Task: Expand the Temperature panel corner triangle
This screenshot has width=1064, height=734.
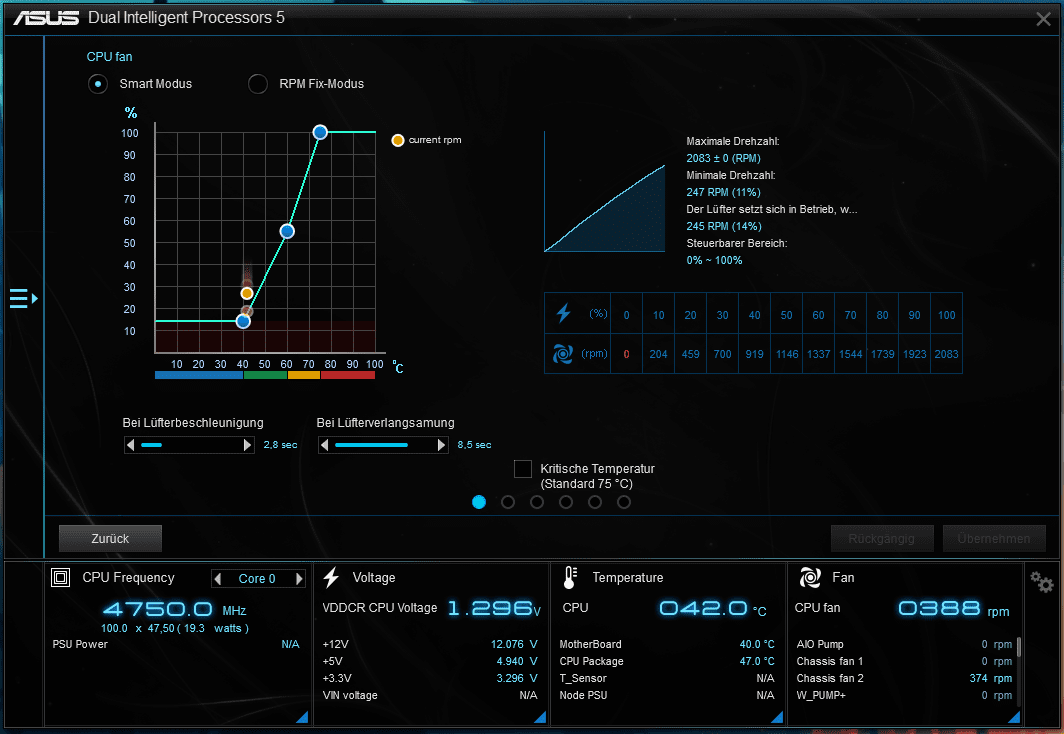Action: tap(777, 716)
